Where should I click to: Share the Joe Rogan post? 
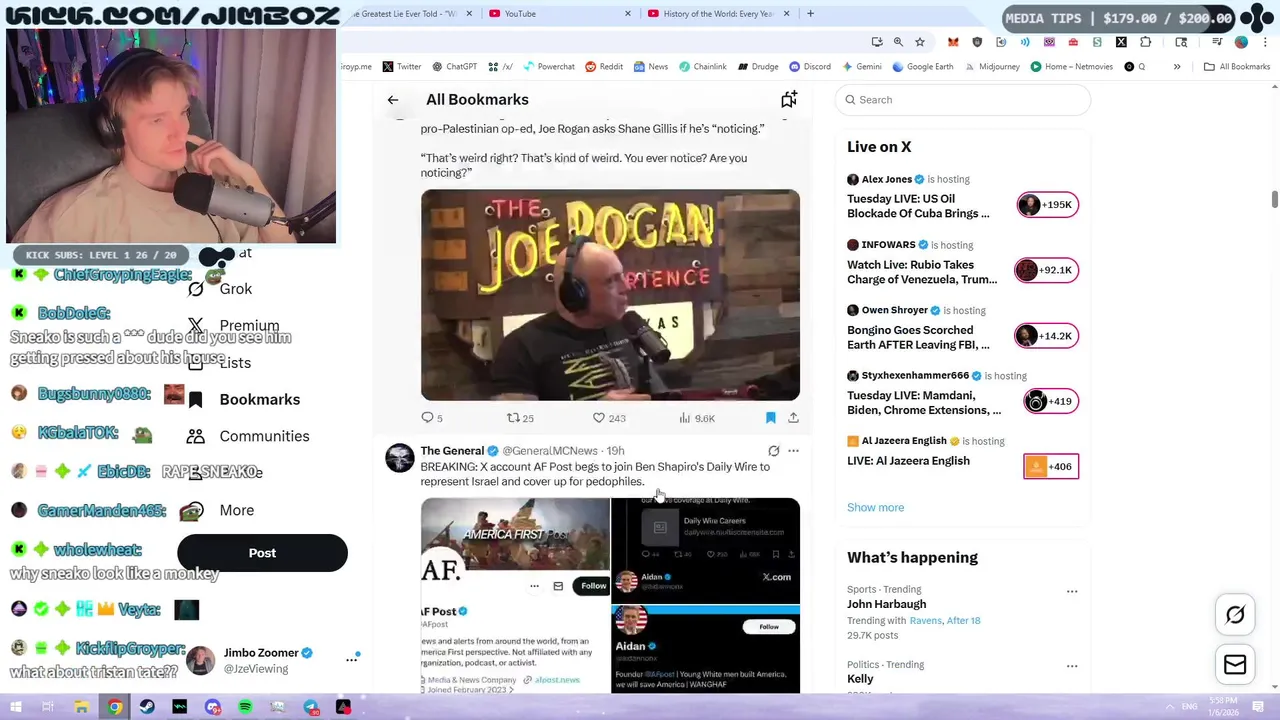click(793, 418)
